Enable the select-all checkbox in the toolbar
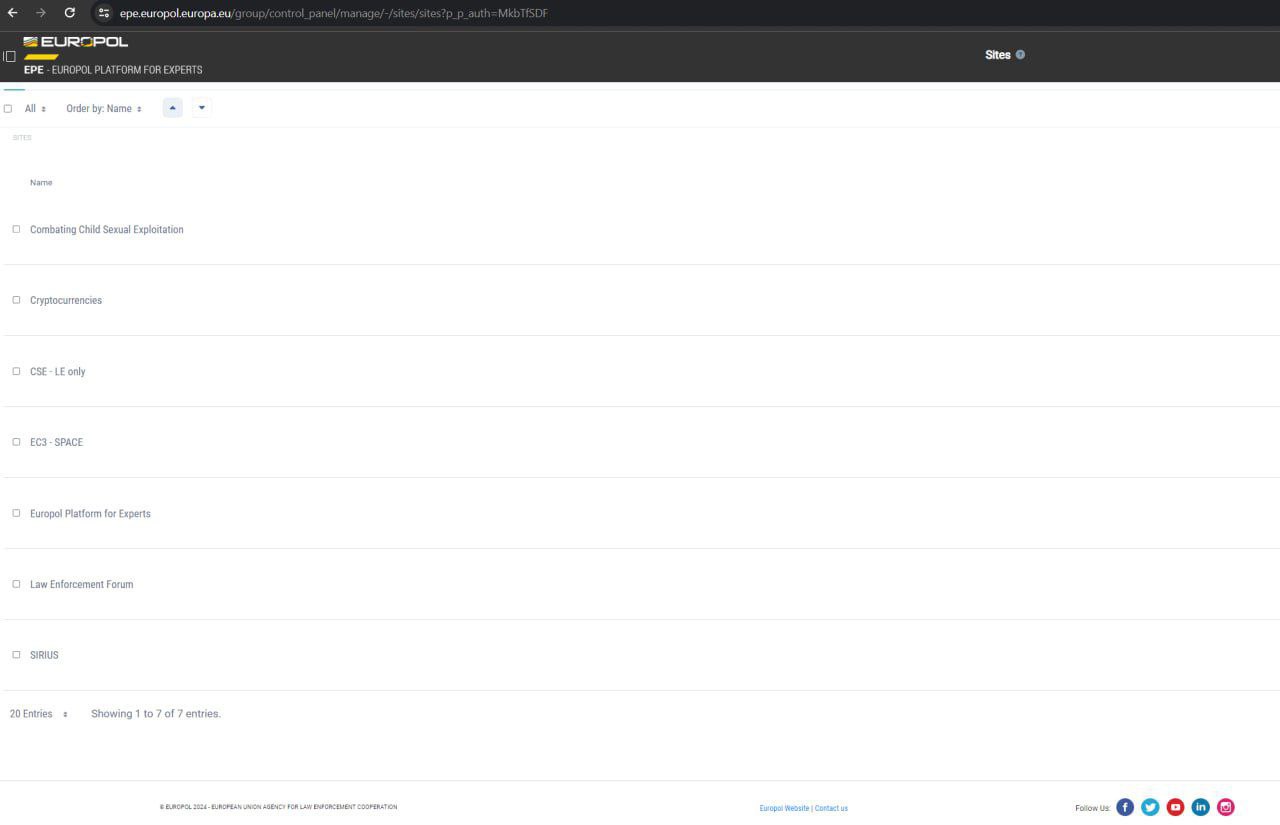The height and width of the screenshot is (825, 1280). pos(8,109)
